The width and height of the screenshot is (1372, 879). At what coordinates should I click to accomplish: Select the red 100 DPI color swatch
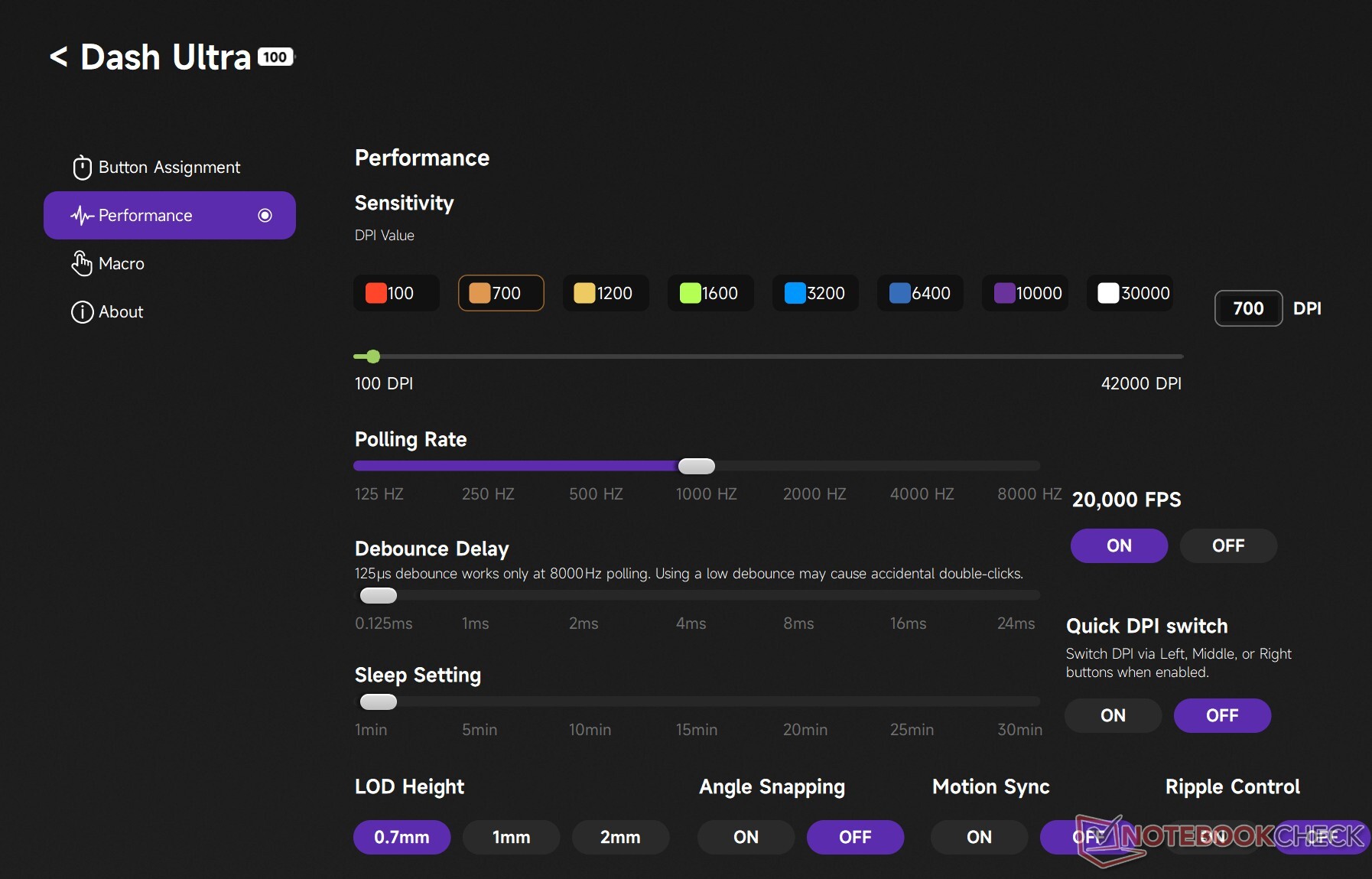(x=376, y=293)
